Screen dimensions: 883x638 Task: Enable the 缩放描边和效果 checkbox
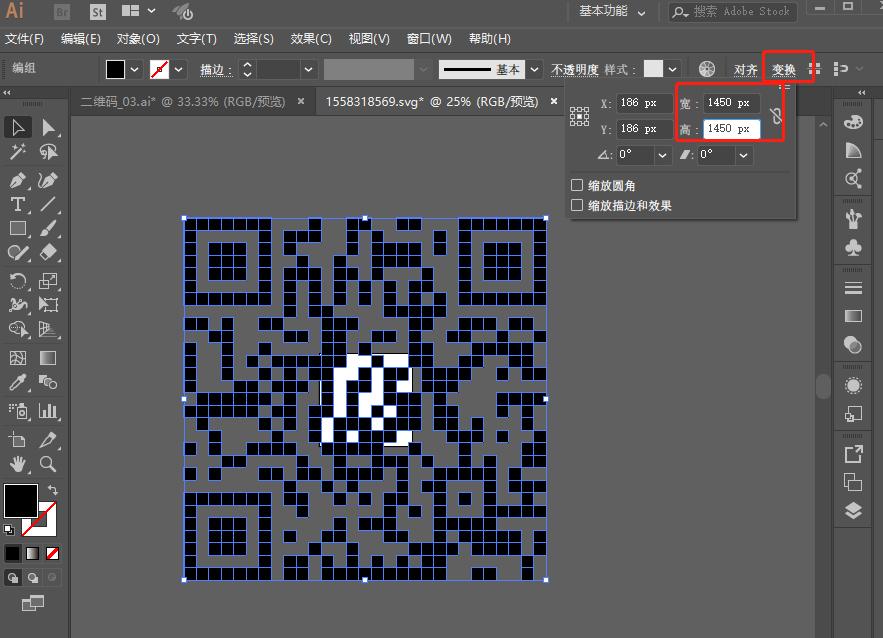click(577, 203)
